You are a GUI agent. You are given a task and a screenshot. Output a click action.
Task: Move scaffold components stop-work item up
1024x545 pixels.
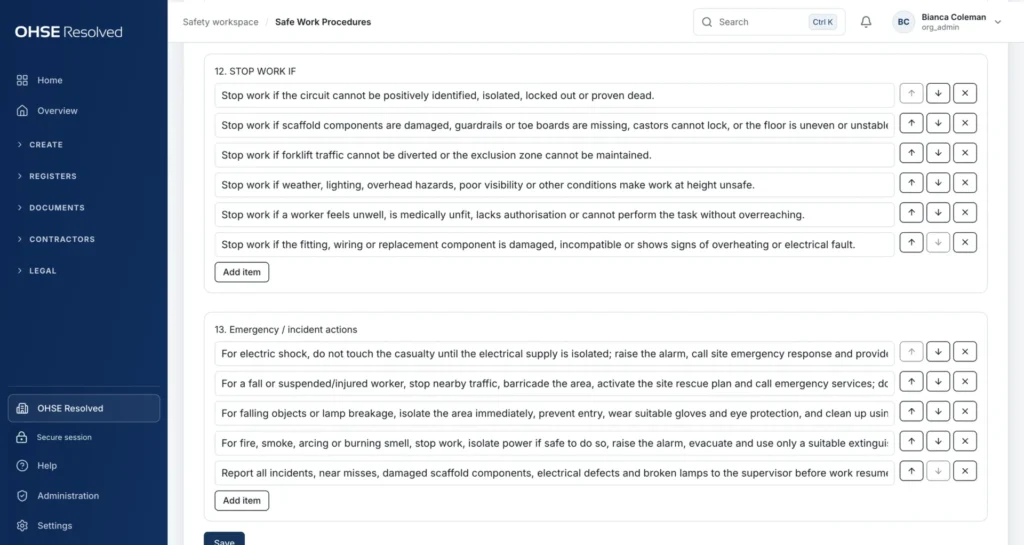pos(911,123)
